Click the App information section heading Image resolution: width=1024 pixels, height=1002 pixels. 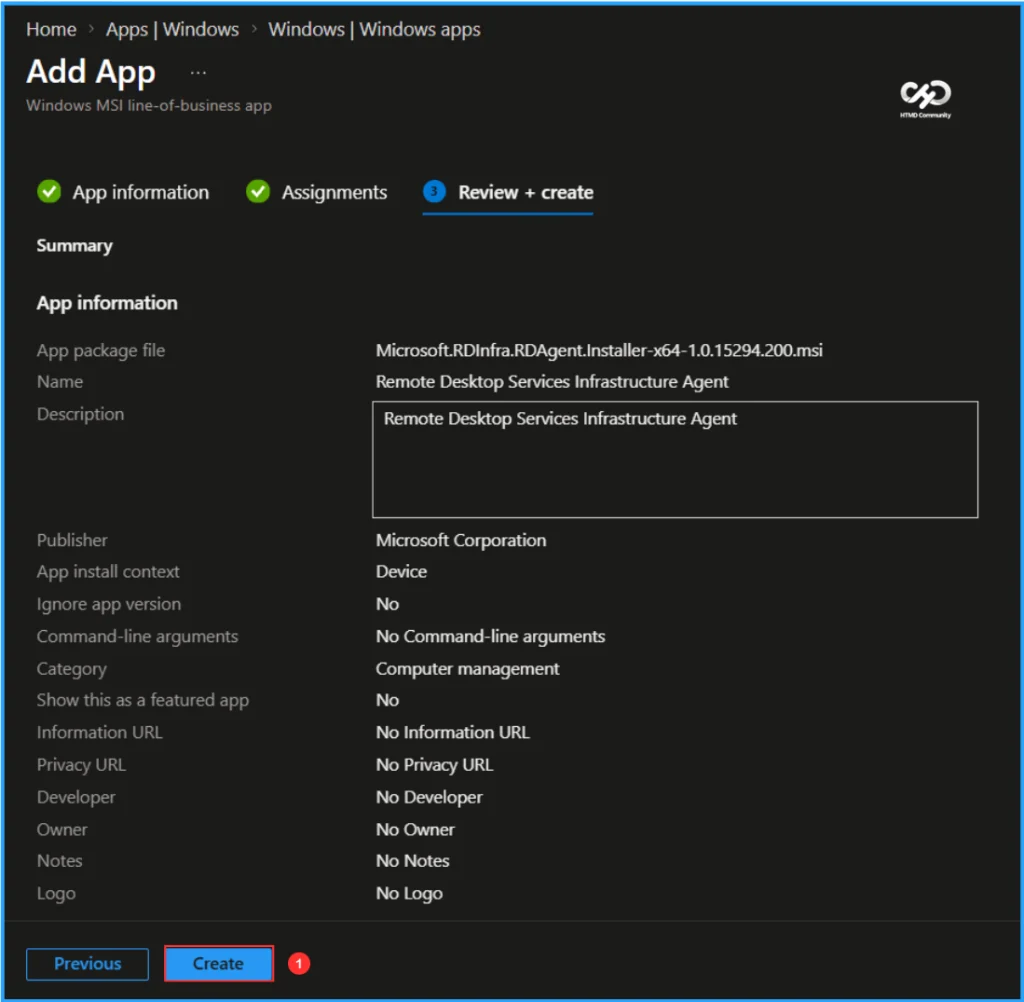107,303
